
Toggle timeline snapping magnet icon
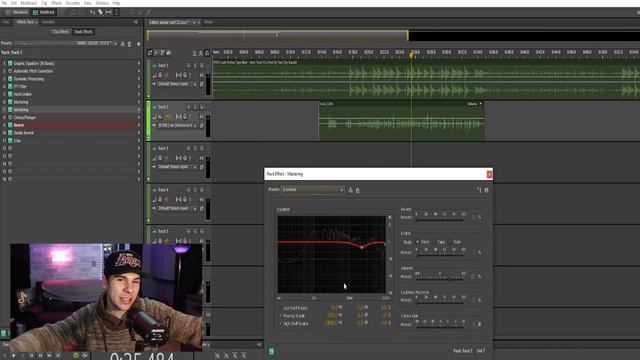pos(207,53)
